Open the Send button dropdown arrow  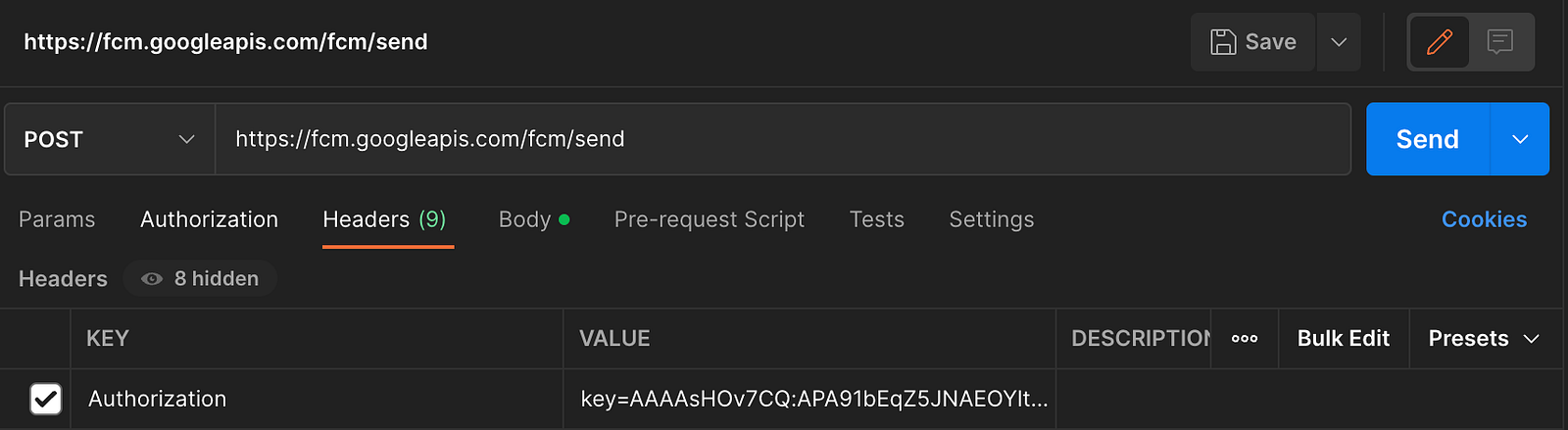(1520, 139)
